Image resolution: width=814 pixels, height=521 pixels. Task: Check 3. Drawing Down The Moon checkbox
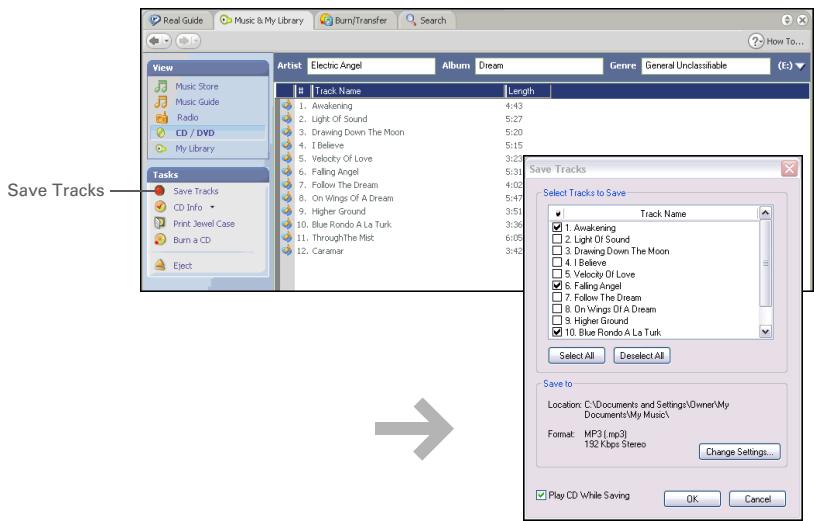(557, 251)
